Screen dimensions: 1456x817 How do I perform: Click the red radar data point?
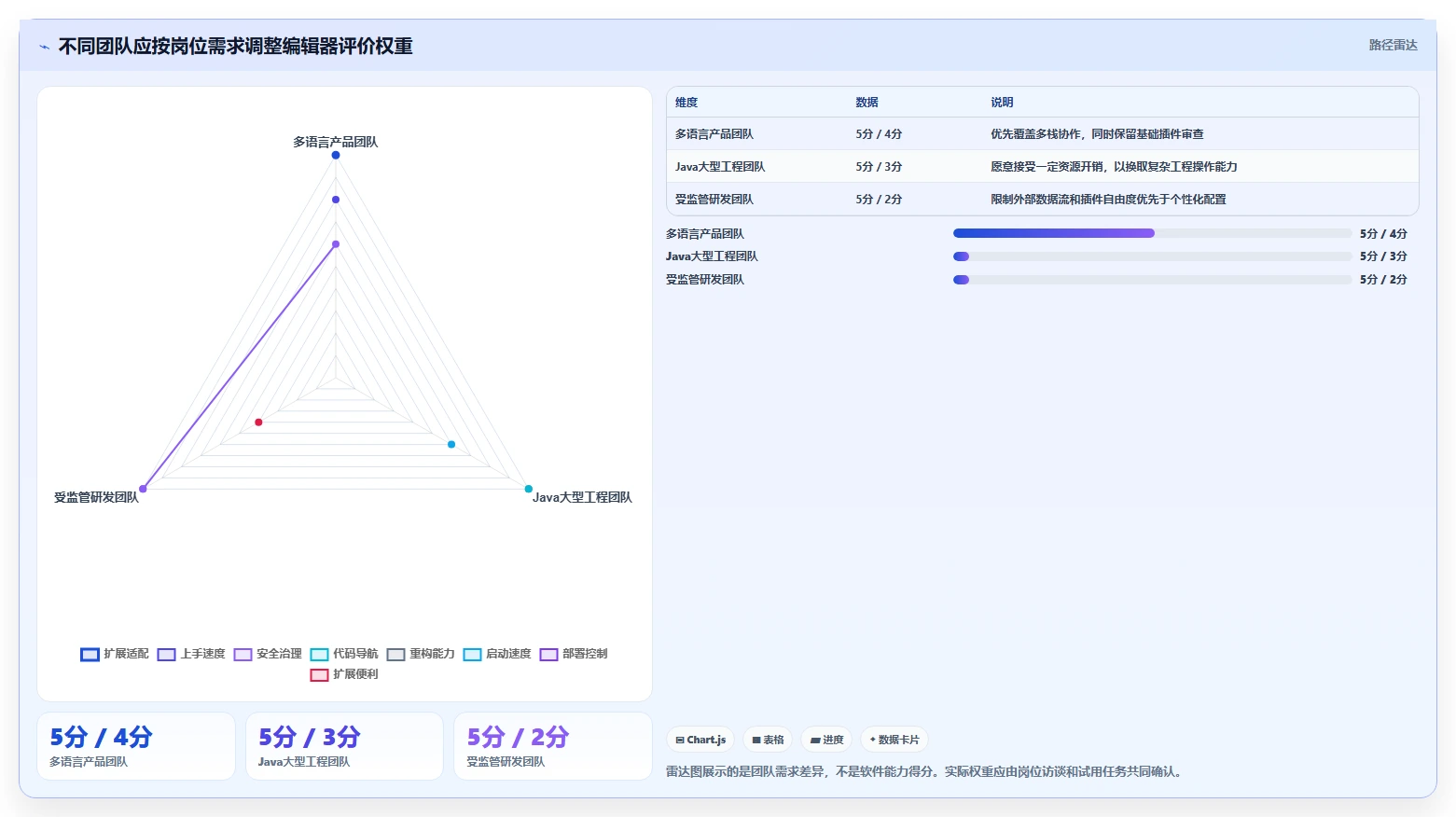258,422
